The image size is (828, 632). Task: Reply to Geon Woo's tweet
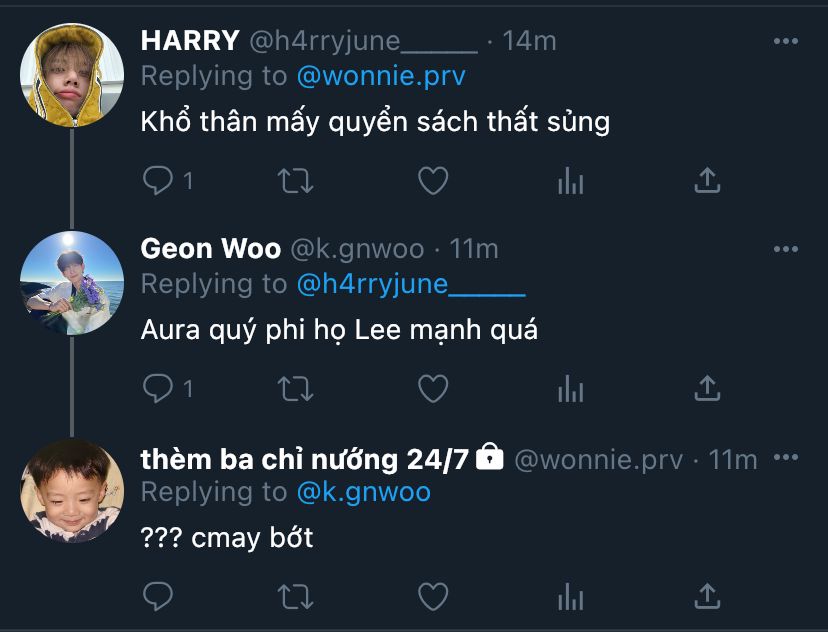[x=158, y=388]
